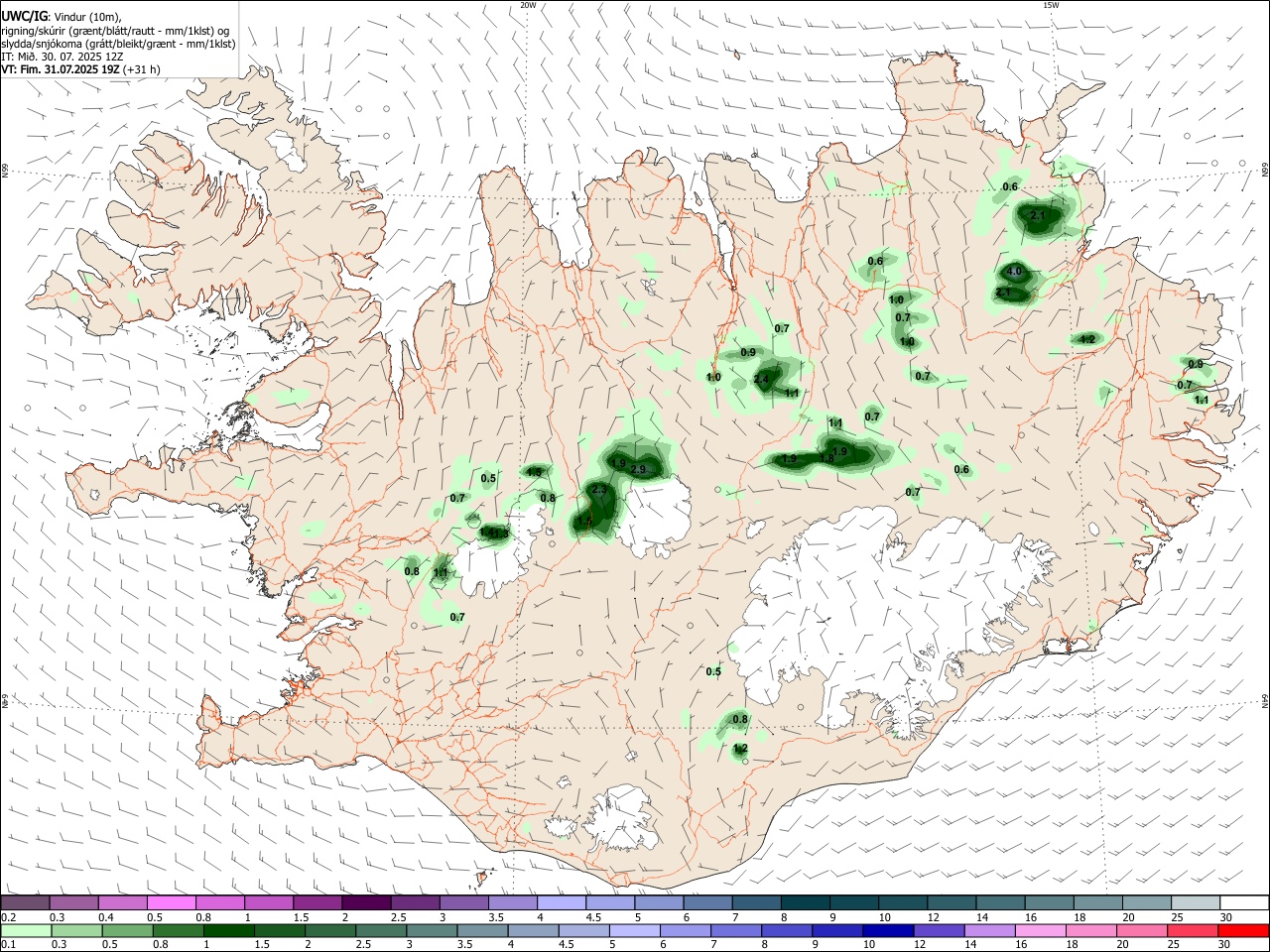This screenshot has height=952, width=1270.
Task: Click the darkest purple swatch labeled 2
Action: click(x=366, y=902)
